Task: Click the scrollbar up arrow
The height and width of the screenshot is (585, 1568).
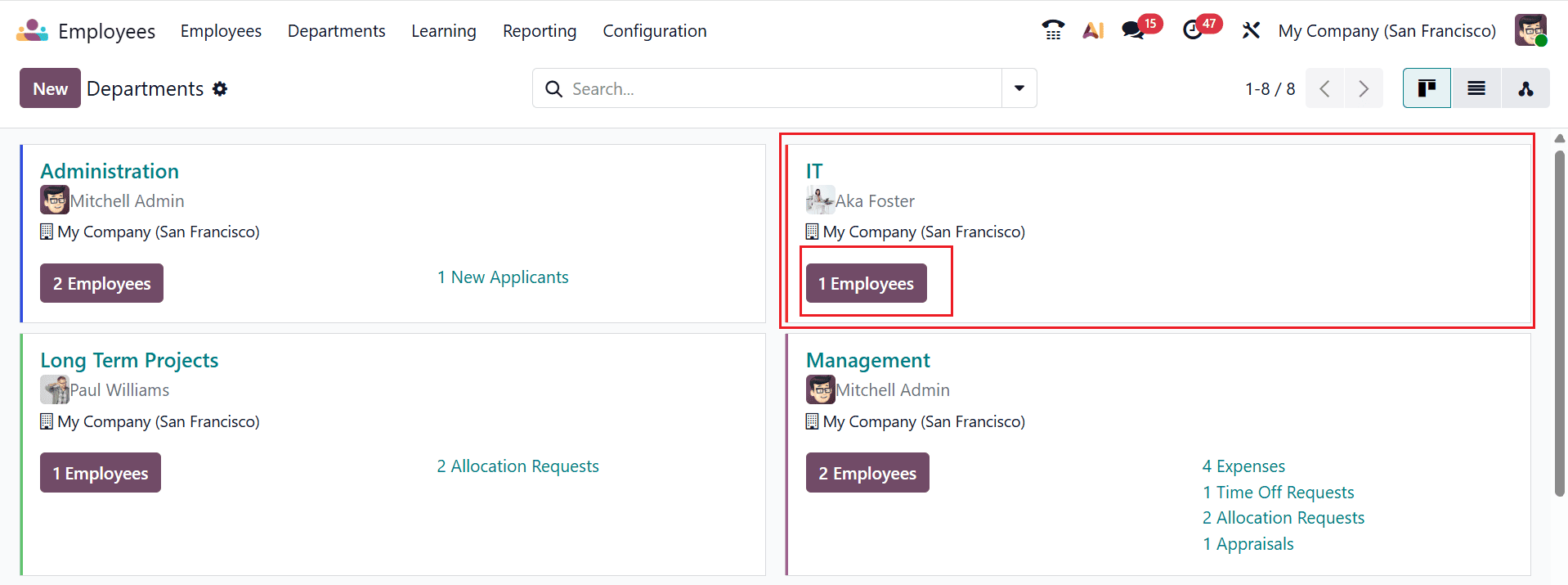Action: pos(1560,138)
